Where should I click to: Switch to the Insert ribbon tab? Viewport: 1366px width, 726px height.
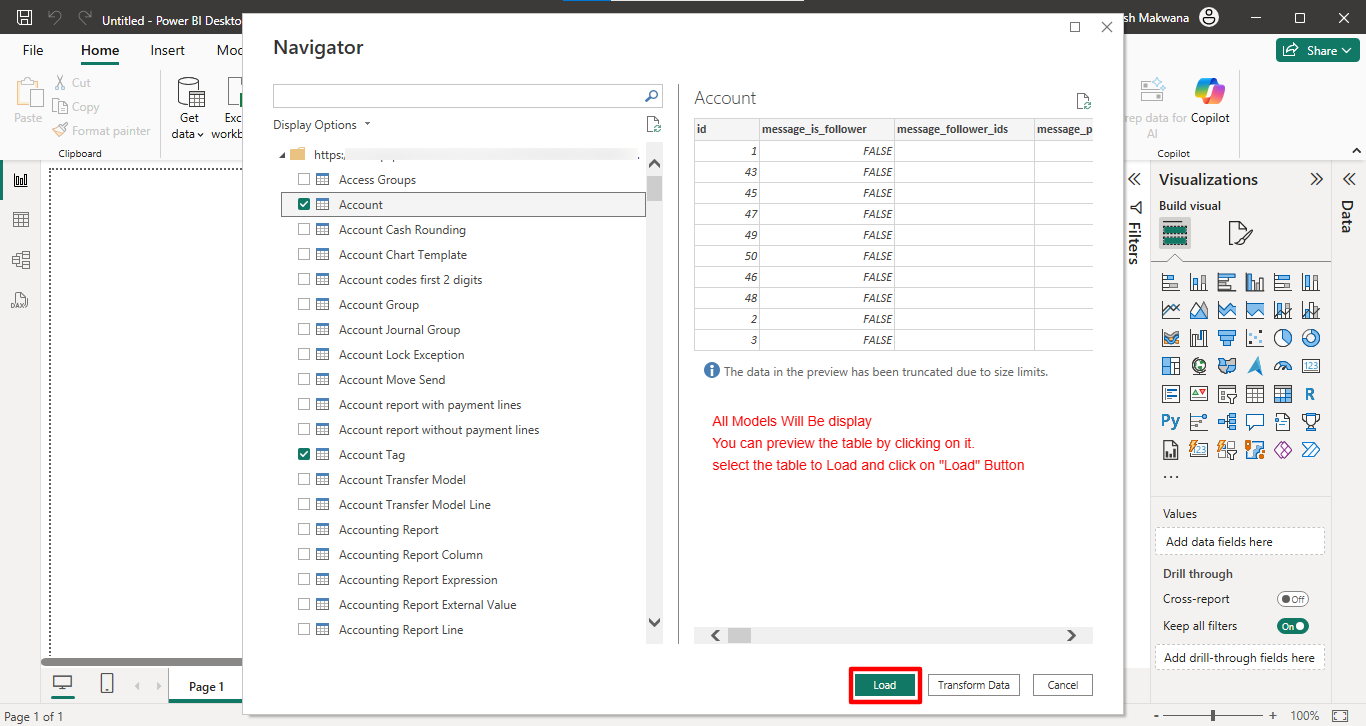coord(167,50)
